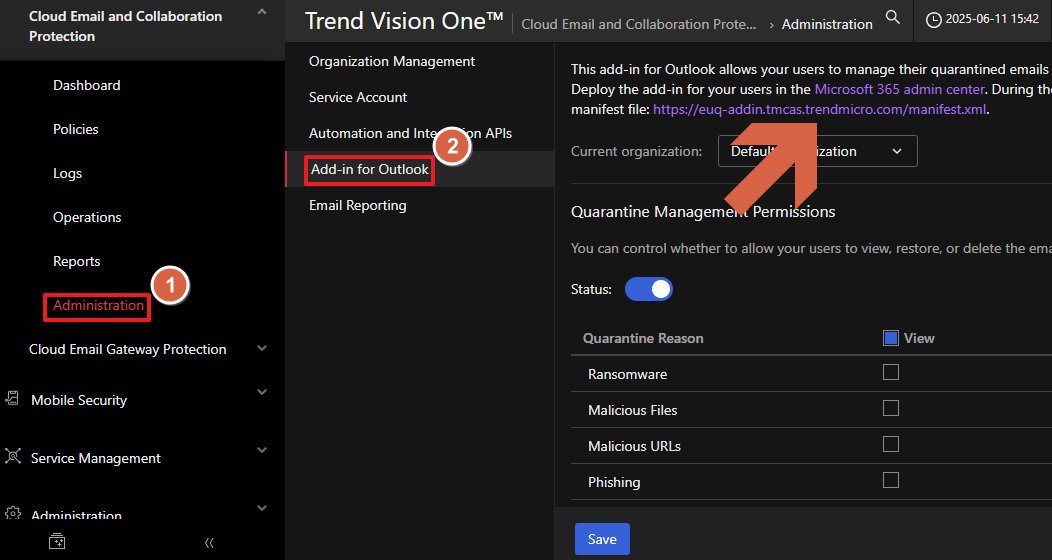The image size is (1052, 560).
Task: Tick the View checkbox for Phishing
Action: (x=891, y=480)
